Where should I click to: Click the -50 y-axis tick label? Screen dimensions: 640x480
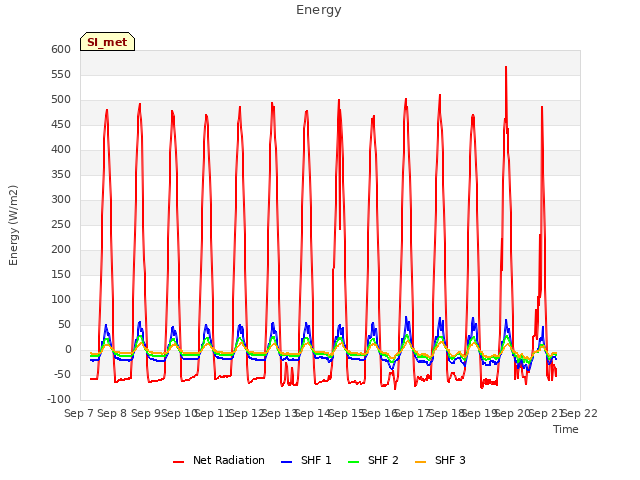click(x=61, y=374)
